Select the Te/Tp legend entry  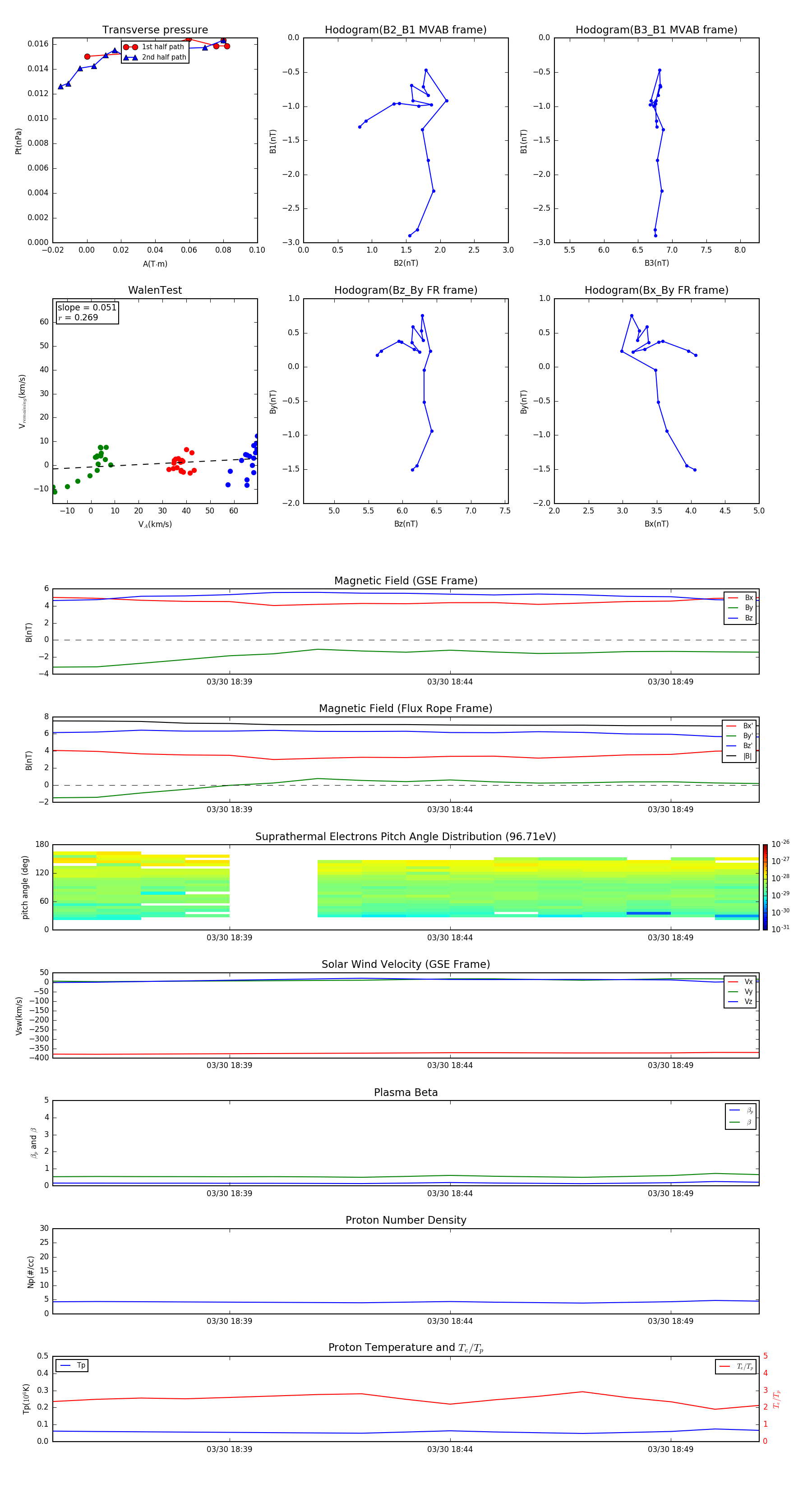(736, 1366)
